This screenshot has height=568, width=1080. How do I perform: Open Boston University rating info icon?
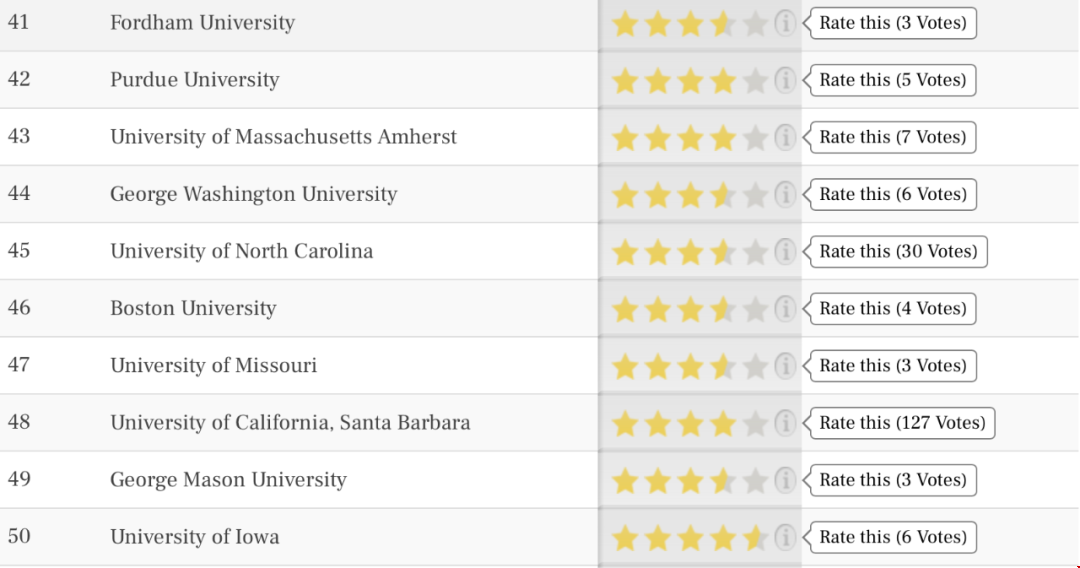pos(785,309)
